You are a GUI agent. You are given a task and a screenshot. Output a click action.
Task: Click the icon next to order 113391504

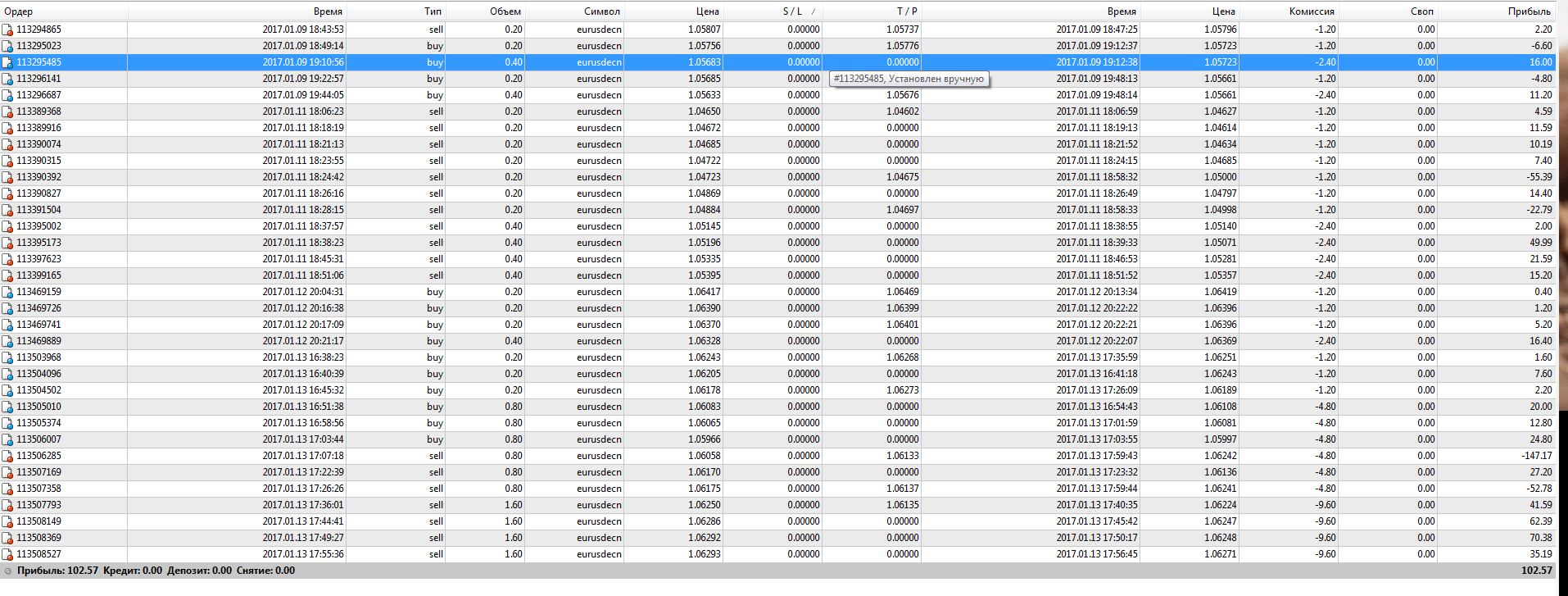coord(7,210)
